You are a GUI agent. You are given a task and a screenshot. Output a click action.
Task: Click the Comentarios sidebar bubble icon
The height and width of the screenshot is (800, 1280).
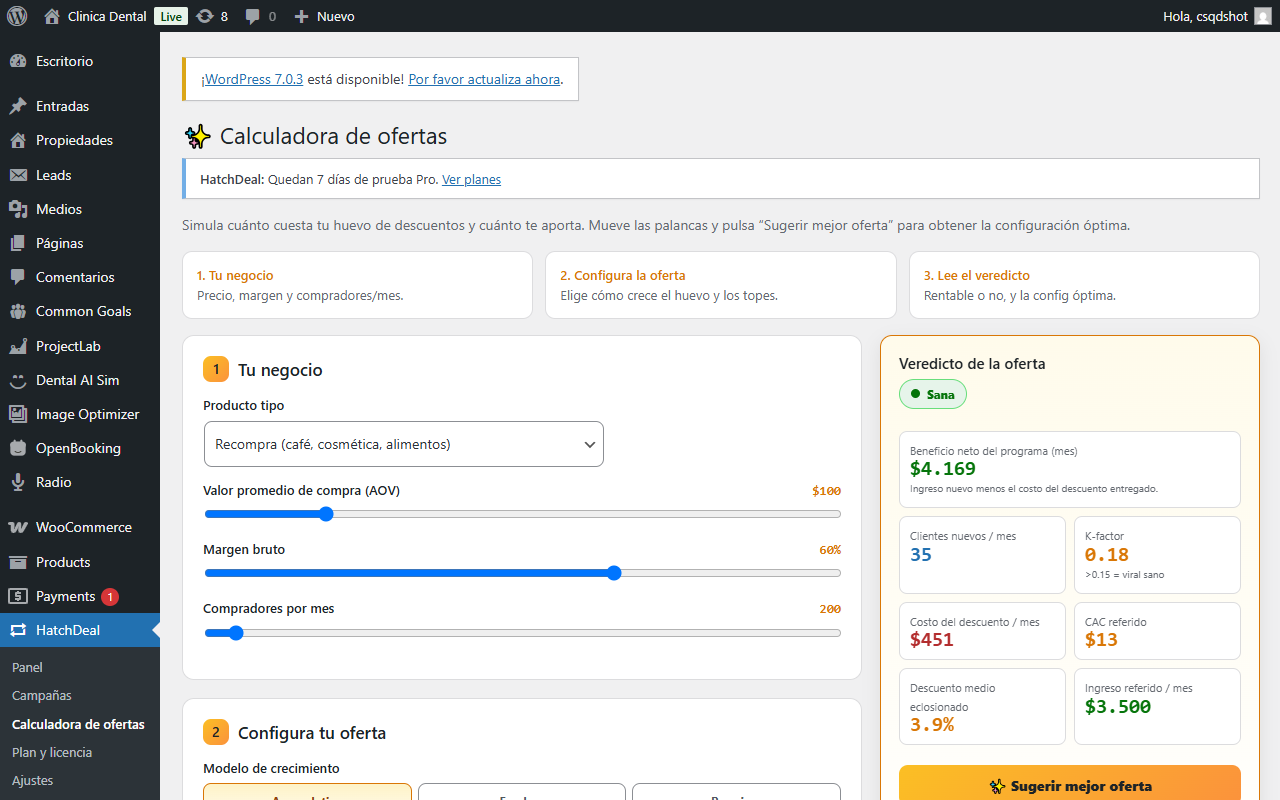[x=18, y=277]
